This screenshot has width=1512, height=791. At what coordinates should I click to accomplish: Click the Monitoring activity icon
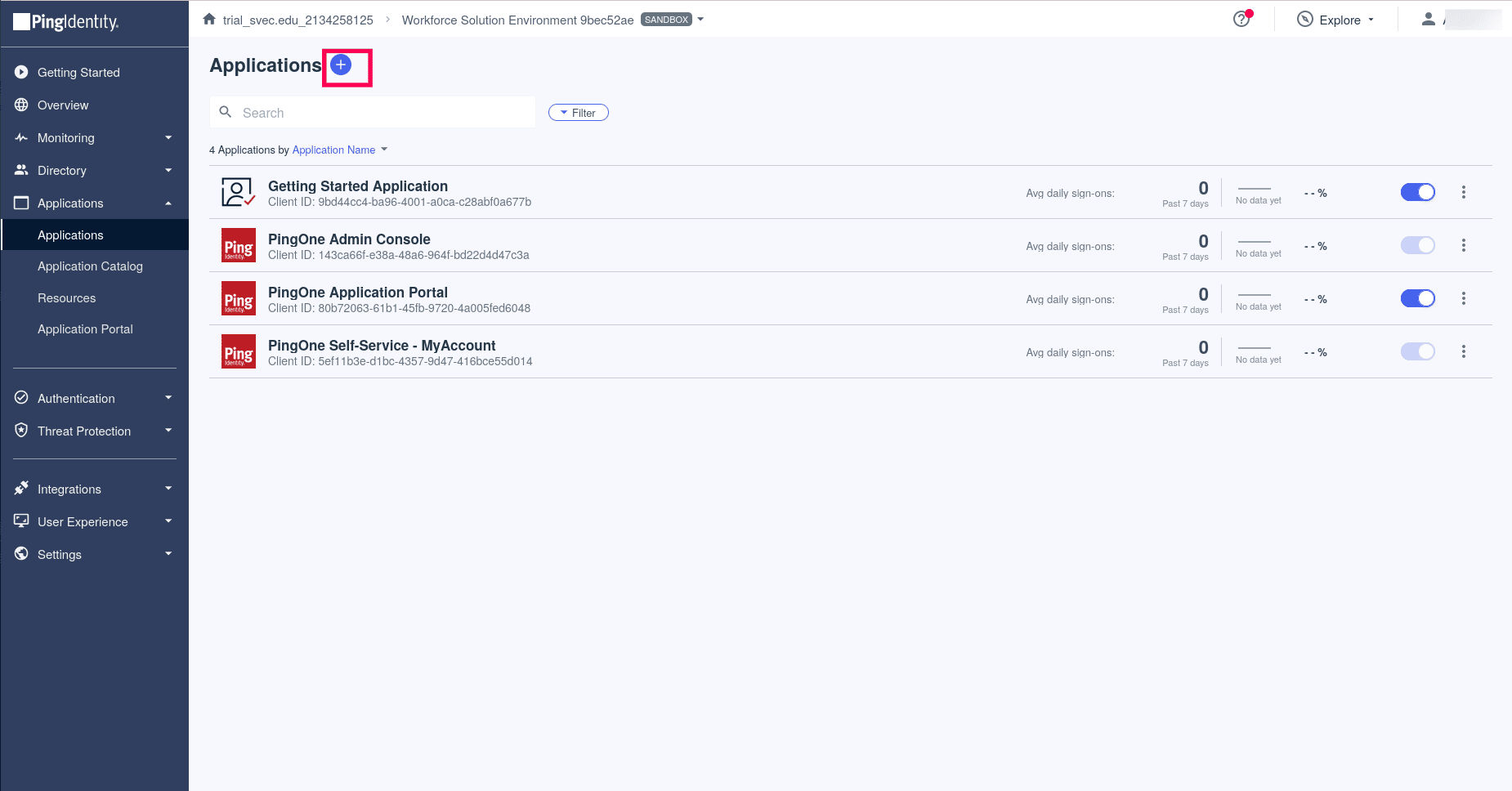point(21,137)
